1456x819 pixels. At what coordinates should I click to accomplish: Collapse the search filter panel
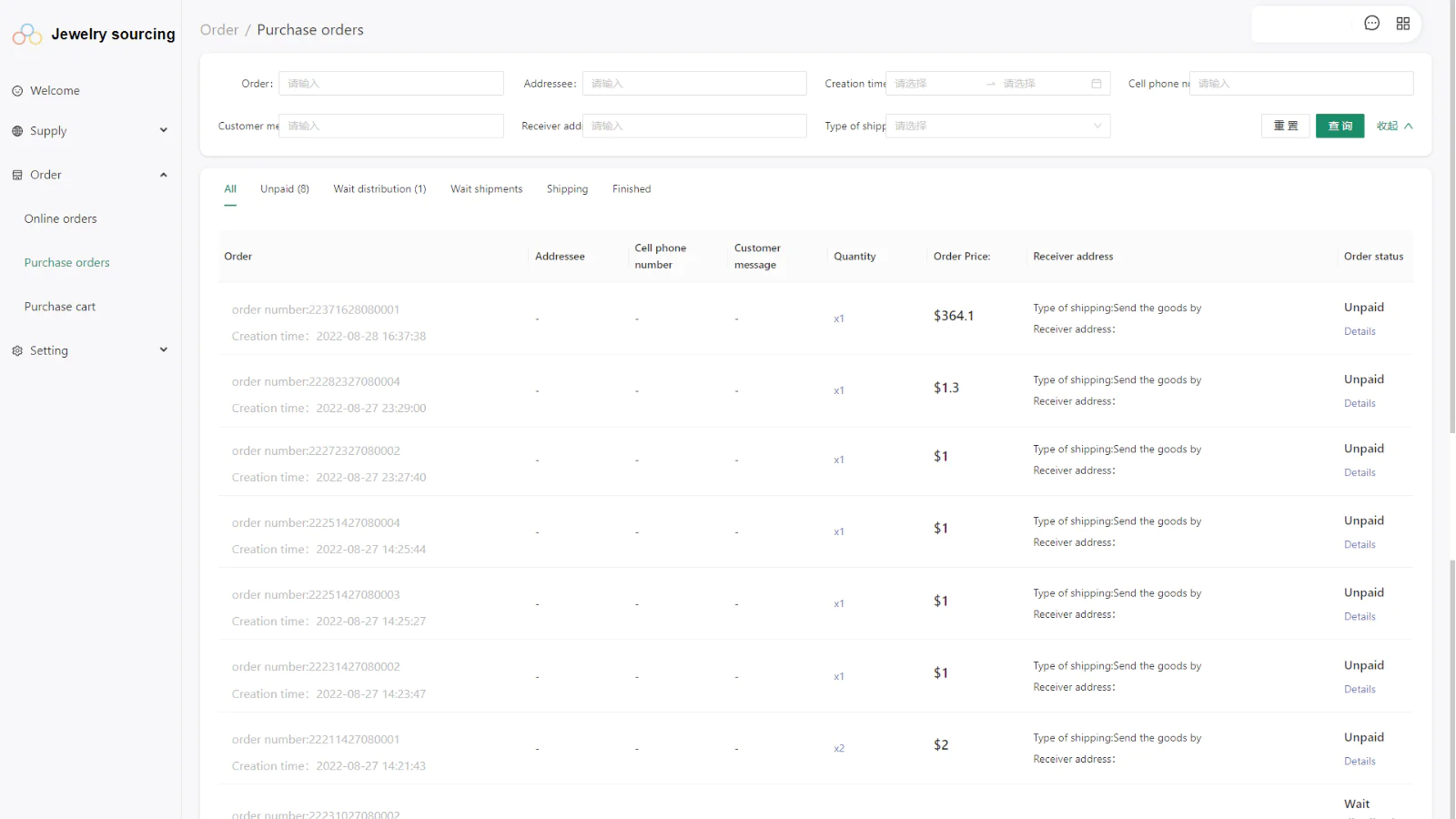1394,126
